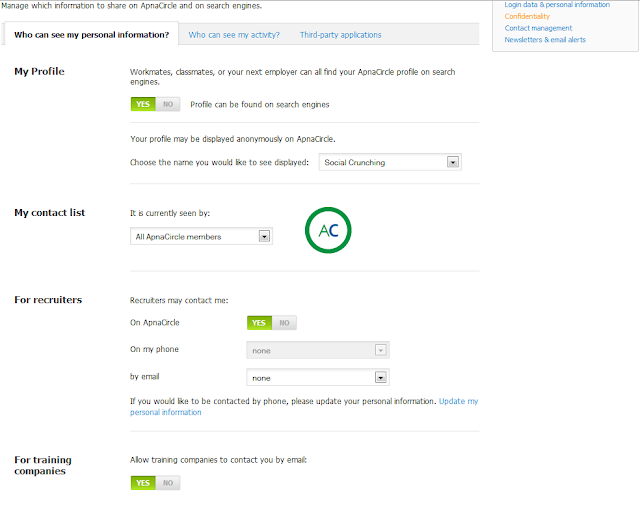Open the Third-party applications tab
Screen dimensions: 640x505
[x=340, y=35]
